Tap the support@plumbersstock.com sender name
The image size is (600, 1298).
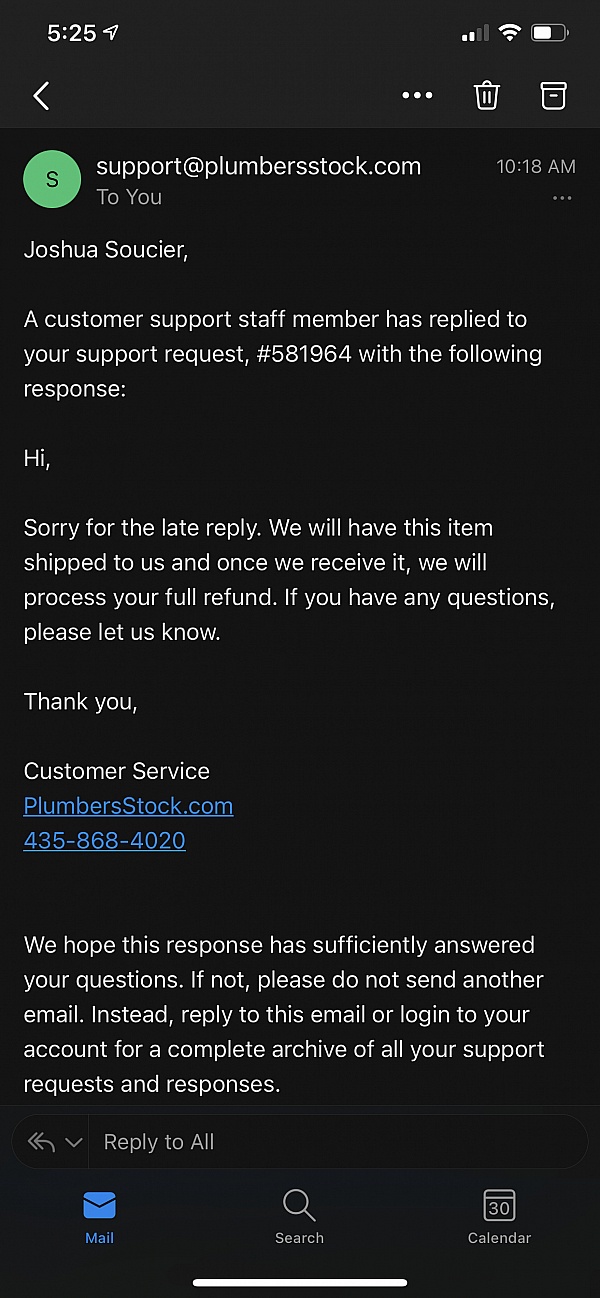pyautogui.click(x=258, y=166)
